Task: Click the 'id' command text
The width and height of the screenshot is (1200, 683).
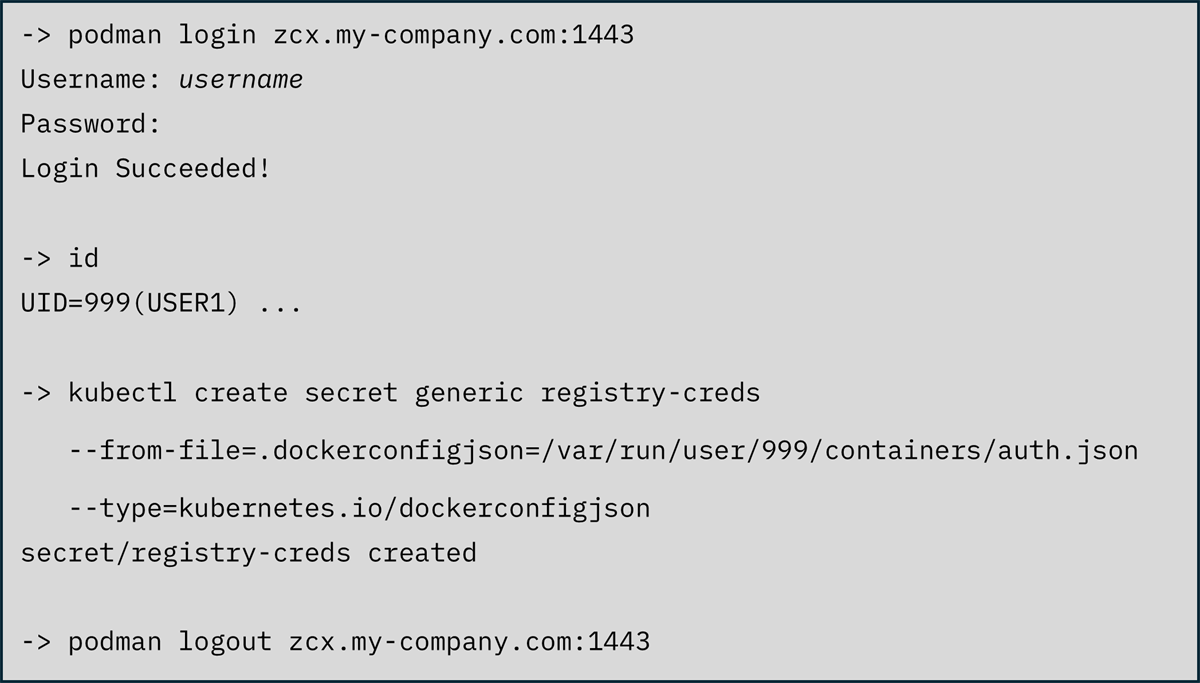Action: (x=83, y=258)
